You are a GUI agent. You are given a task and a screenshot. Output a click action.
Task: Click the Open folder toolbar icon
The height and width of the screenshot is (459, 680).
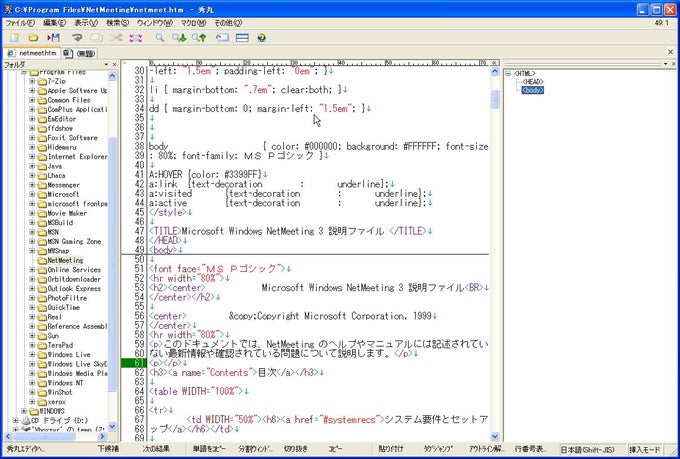point(33,38)
